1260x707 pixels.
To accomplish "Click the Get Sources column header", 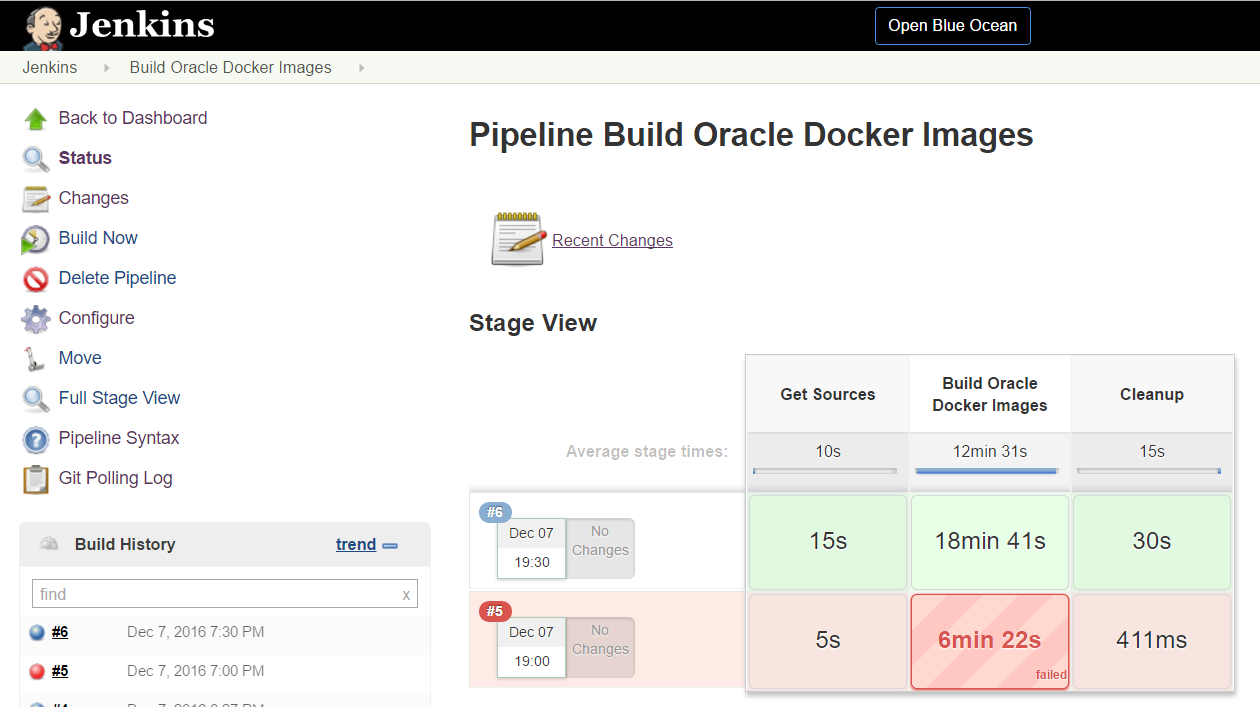I will [828, 394].
